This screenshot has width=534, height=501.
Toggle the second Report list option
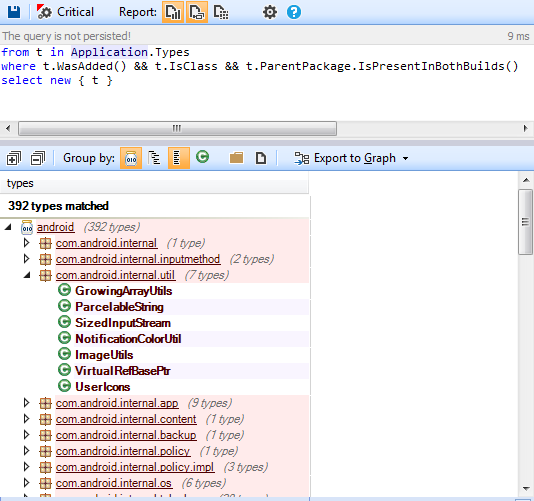[x=197, y=12]
